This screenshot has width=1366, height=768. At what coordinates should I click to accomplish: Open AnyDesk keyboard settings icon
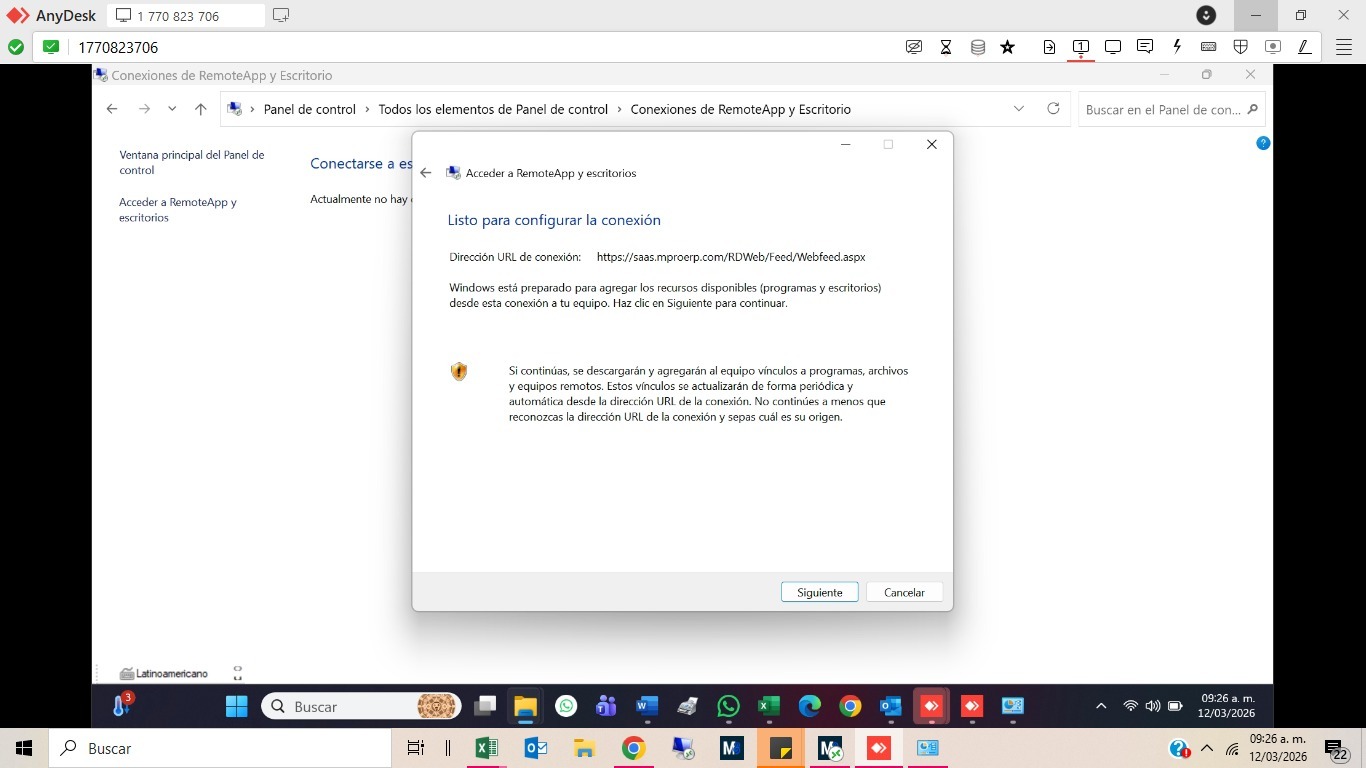click(1208, 47)
